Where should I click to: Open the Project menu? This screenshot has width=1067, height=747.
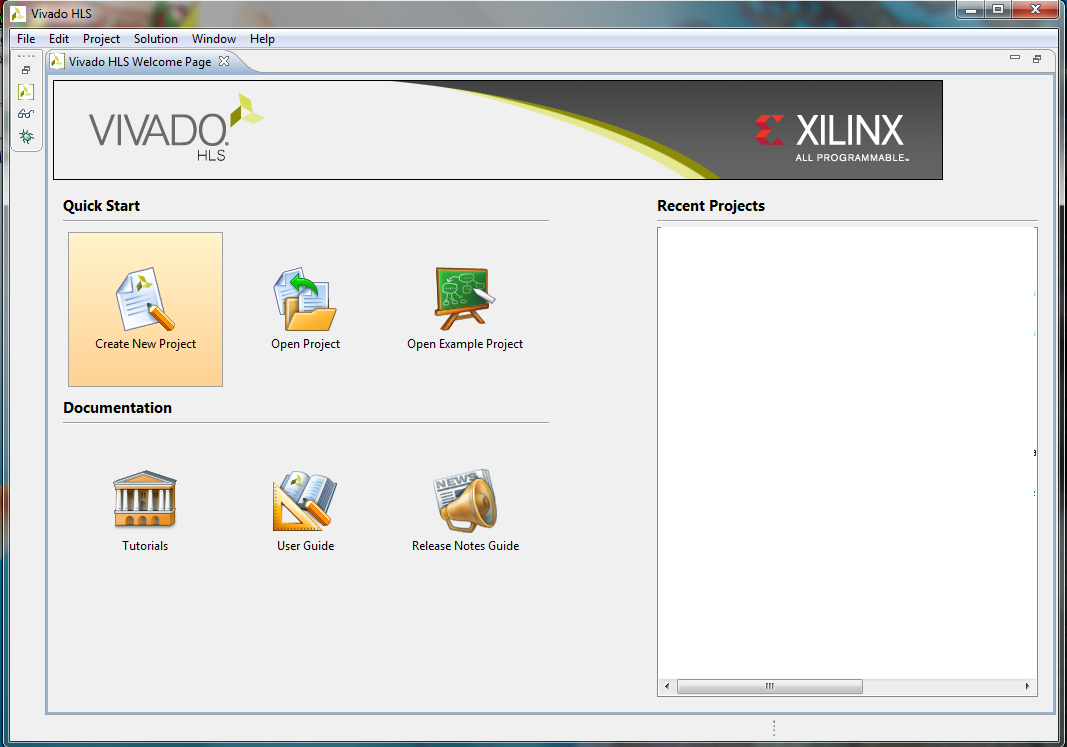click(x=101, y=39)
